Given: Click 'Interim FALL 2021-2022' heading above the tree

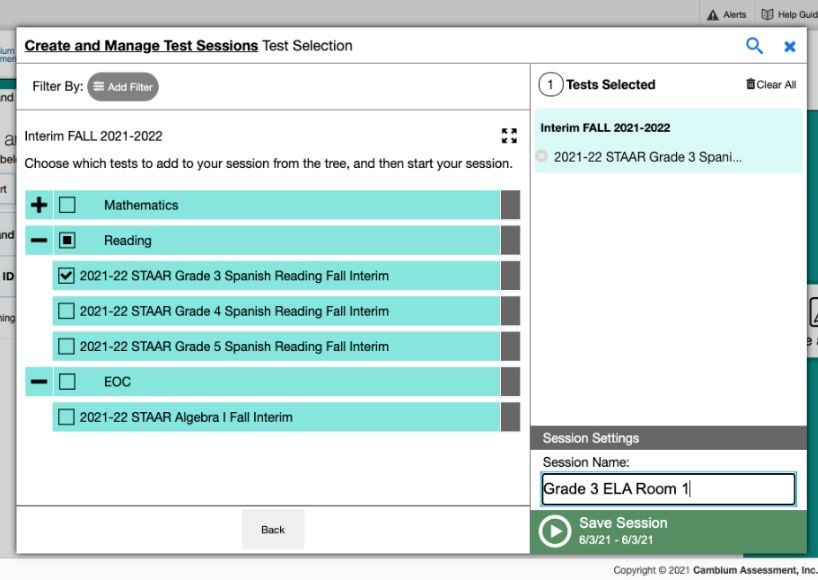Looking at the screenshot, I should click(93, 136).
